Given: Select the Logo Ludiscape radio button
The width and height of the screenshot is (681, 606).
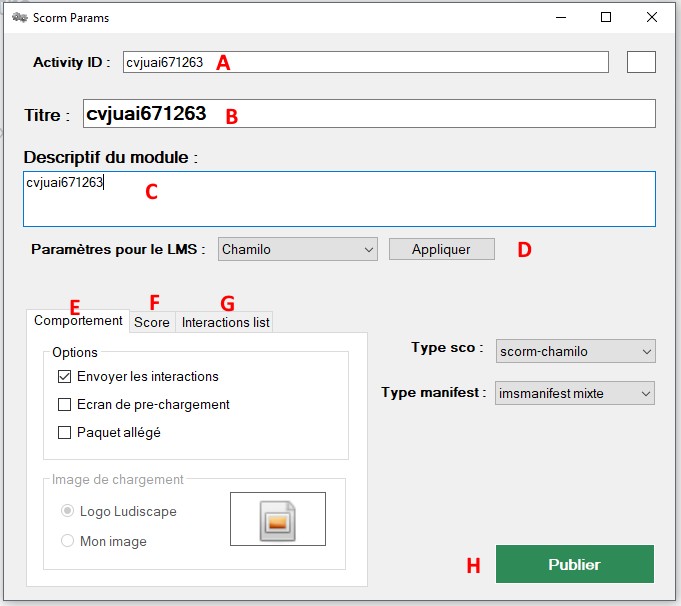Looking at the screenshot, I should pyautogui.click(x=68, y=511).
